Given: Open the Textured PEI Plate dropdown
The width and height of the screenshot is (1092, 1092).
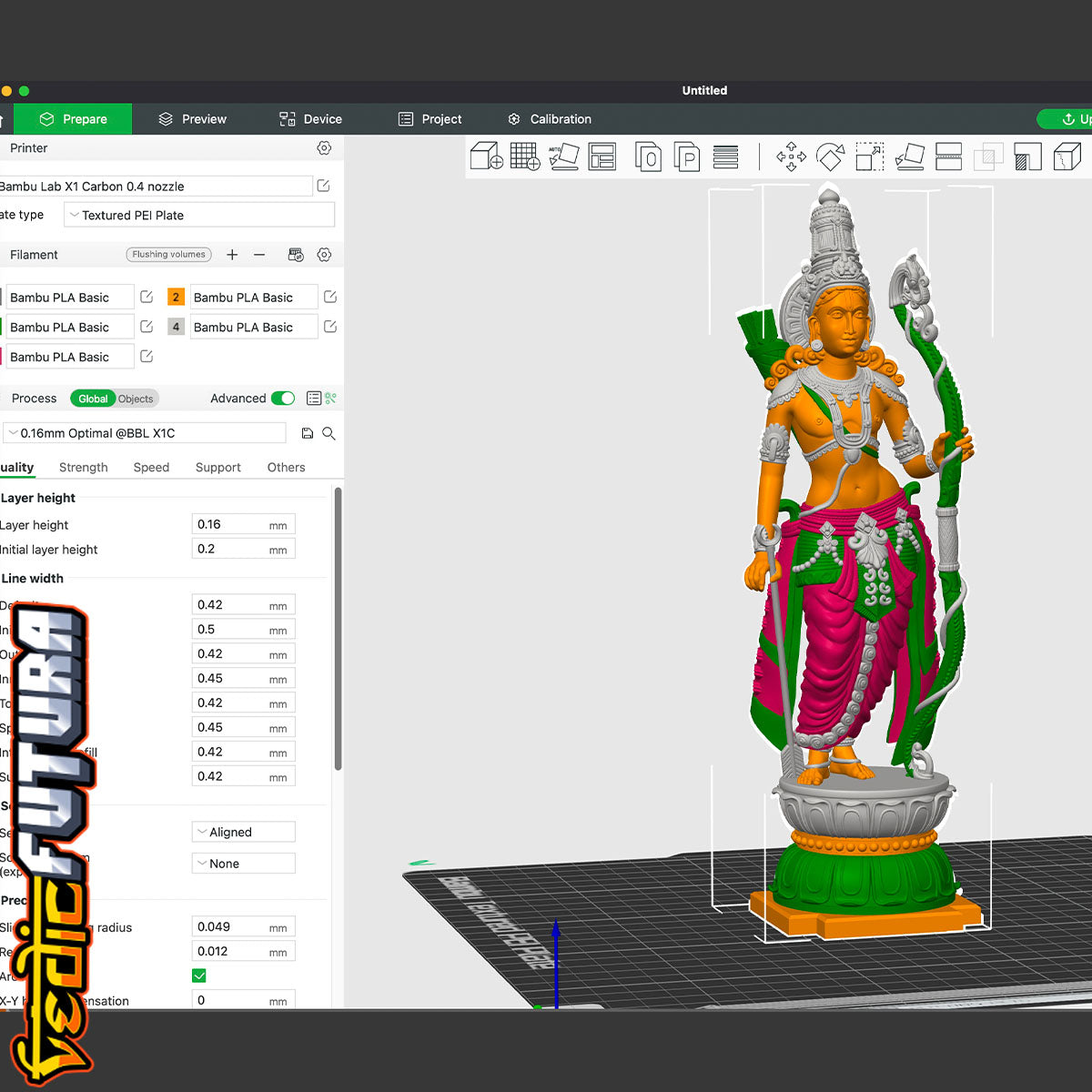Looking at the screenshot, I should click(199, 216).
